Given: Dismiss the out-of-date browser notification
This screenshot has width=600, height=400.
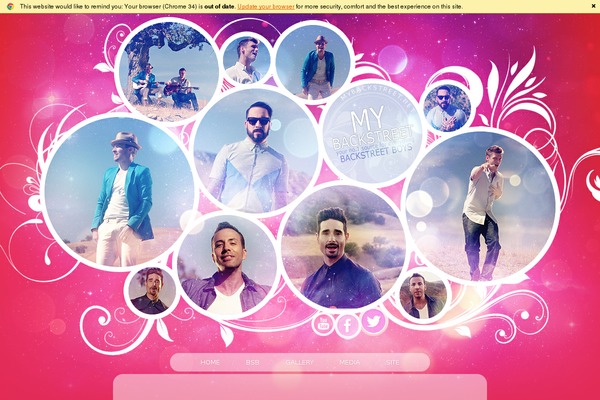Looking at the screenshot, I should [592, 6].
